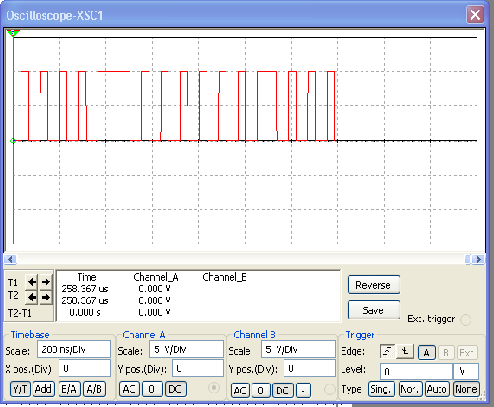Screen dimensions: 494x407
Task: Set Channel A coupling to 0
Action: [x=152, y=389]
